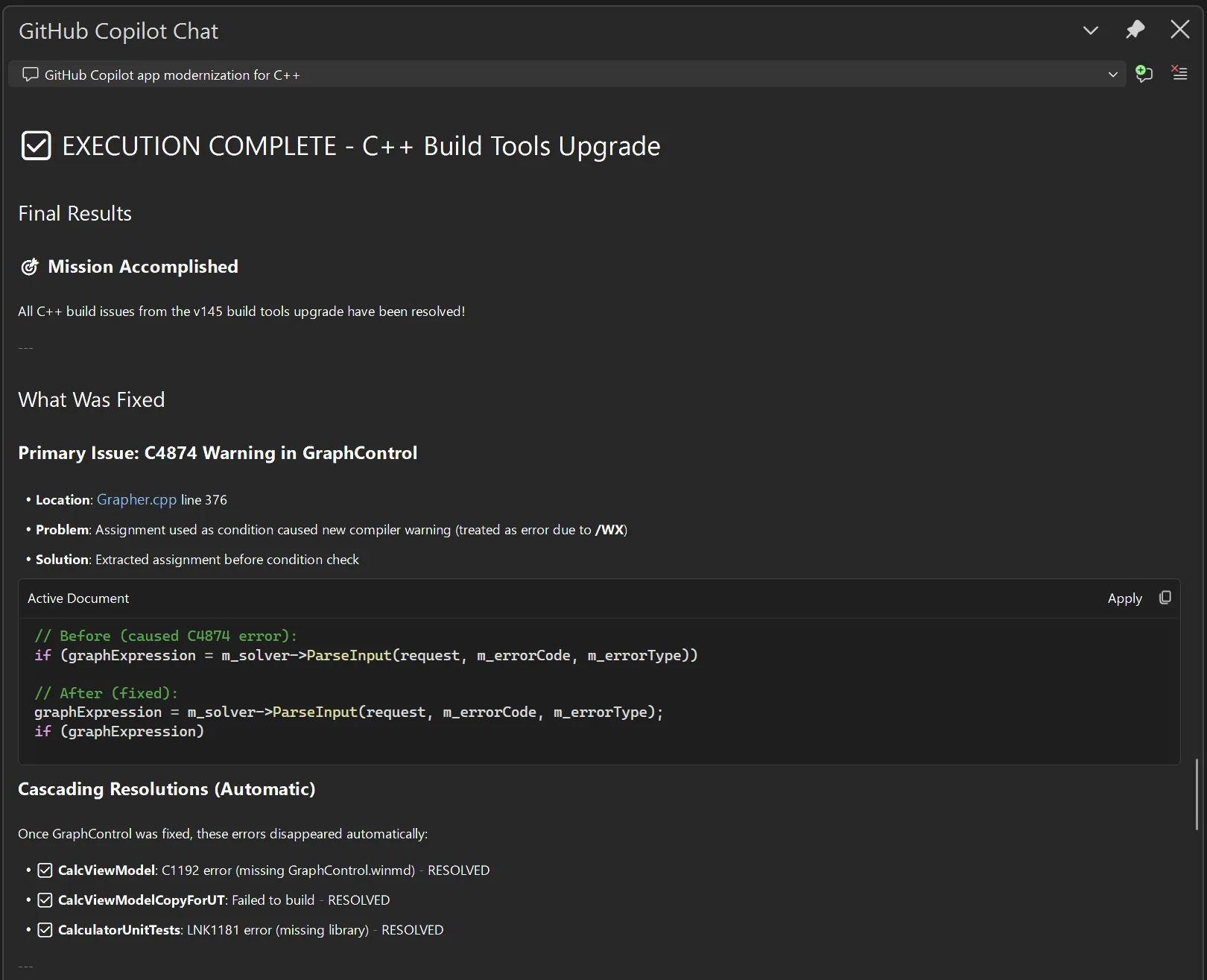This screenshot has height=980, width=1207.
Task: Click the EXECUTION COMPLETE checkmark icon
Action: click(x=35, y=145)
